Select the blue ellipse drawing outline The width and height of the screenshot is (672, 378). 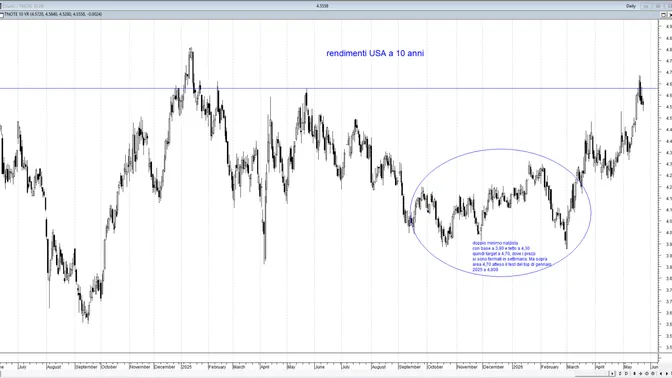[x=501, y=150]
